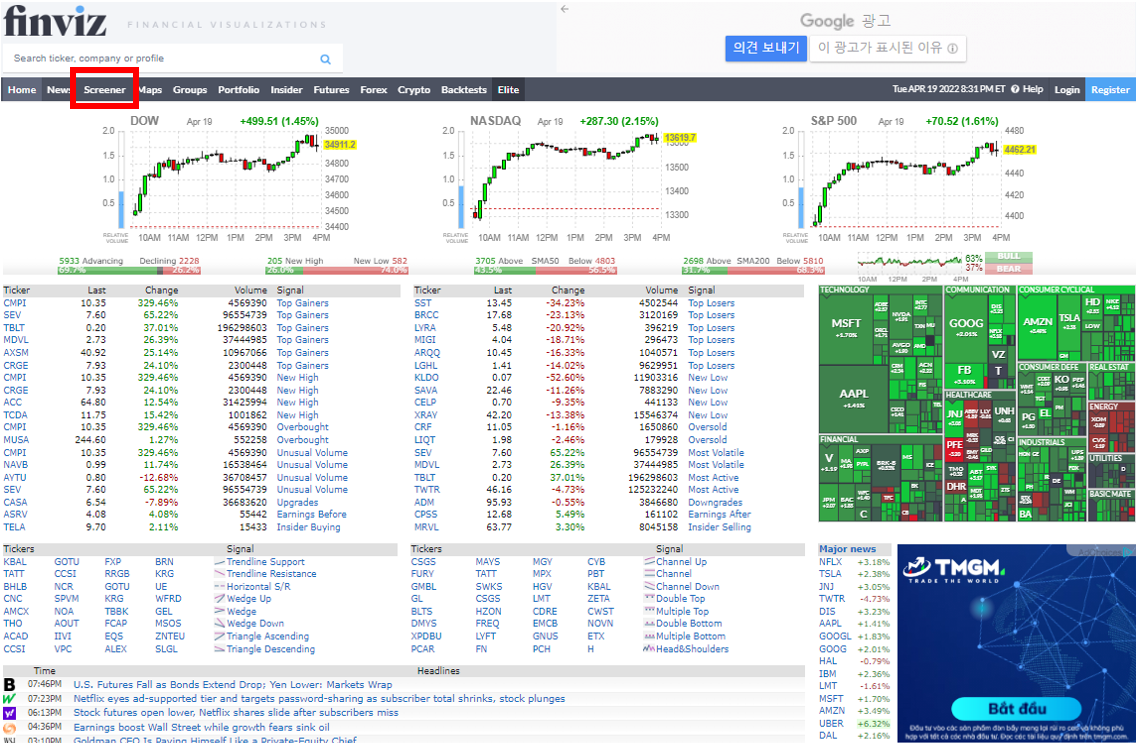The image size is (1138, 743).
Task: Click the BULL/BEAR sentiment indicator
Action: click(1008, 263)
